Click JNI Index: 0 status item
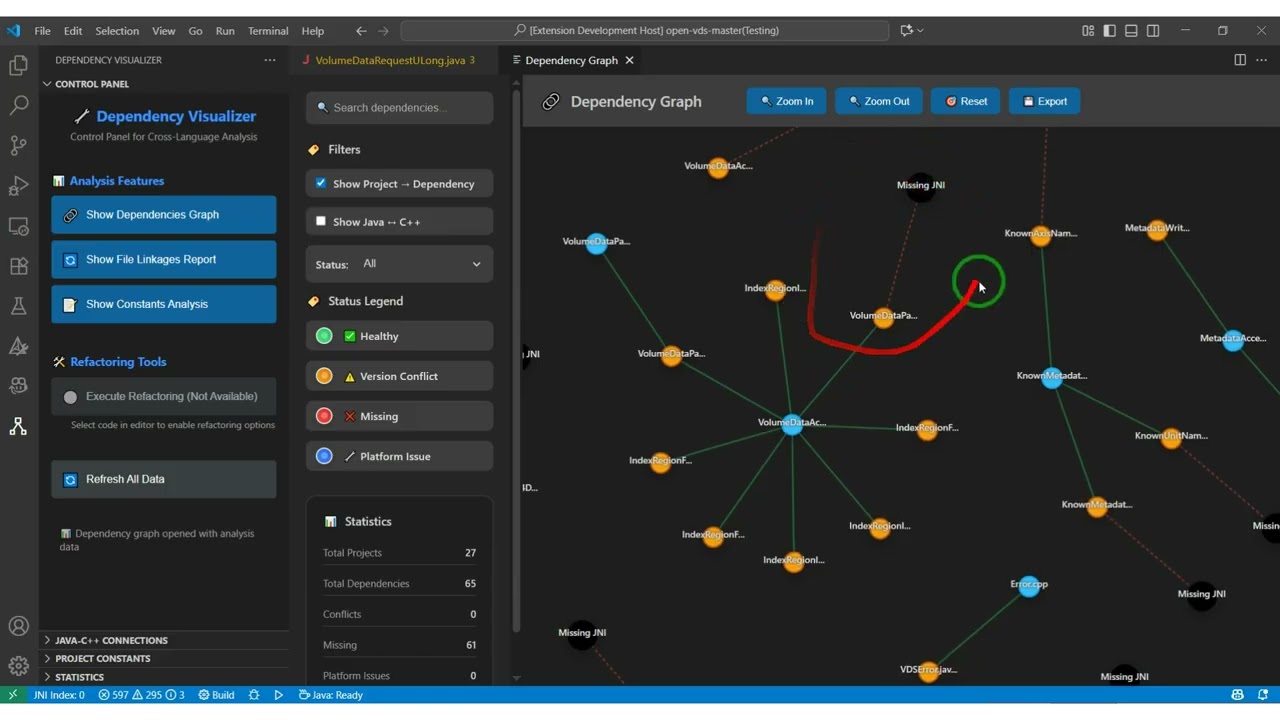This screenshot has height=720, width=1280. (x=59, y=695)
